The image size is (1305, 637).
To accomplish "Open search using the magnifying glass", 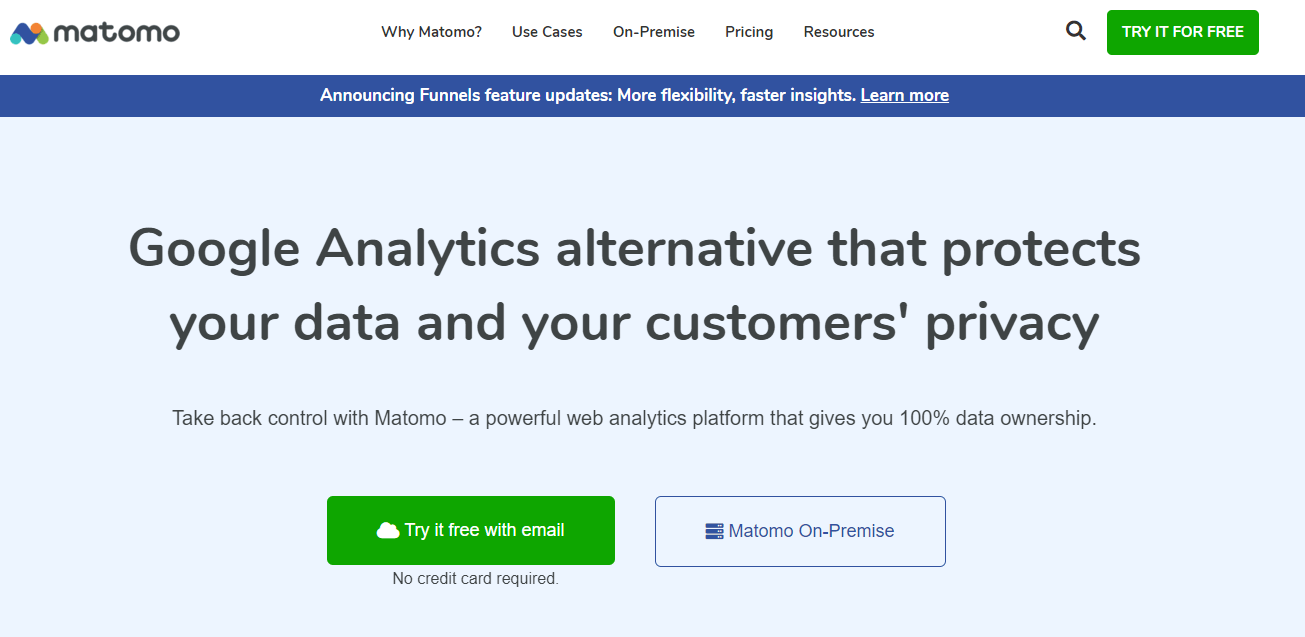I will [x=1075, y=30].
